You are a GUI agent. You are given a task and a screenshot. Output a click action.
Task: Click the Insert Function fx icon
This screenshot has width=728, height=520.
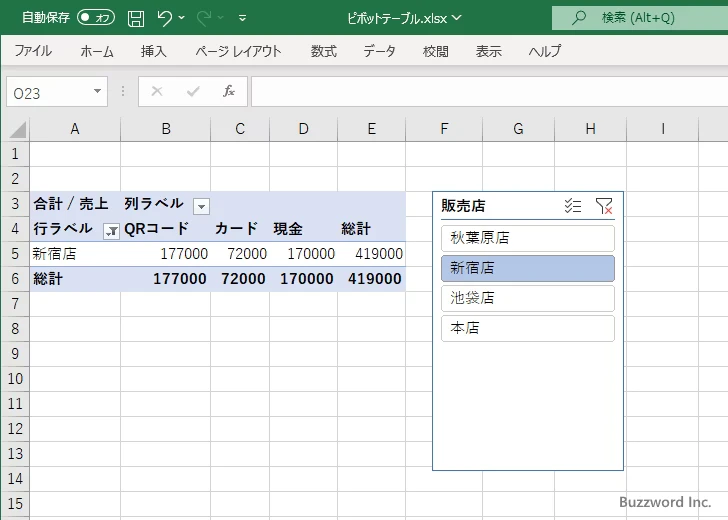click(x=228, y=91)
